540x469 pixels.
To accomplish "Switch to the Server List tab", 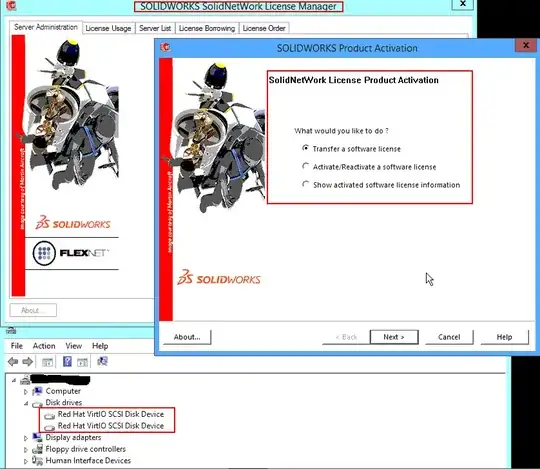I will pos(155,28).
